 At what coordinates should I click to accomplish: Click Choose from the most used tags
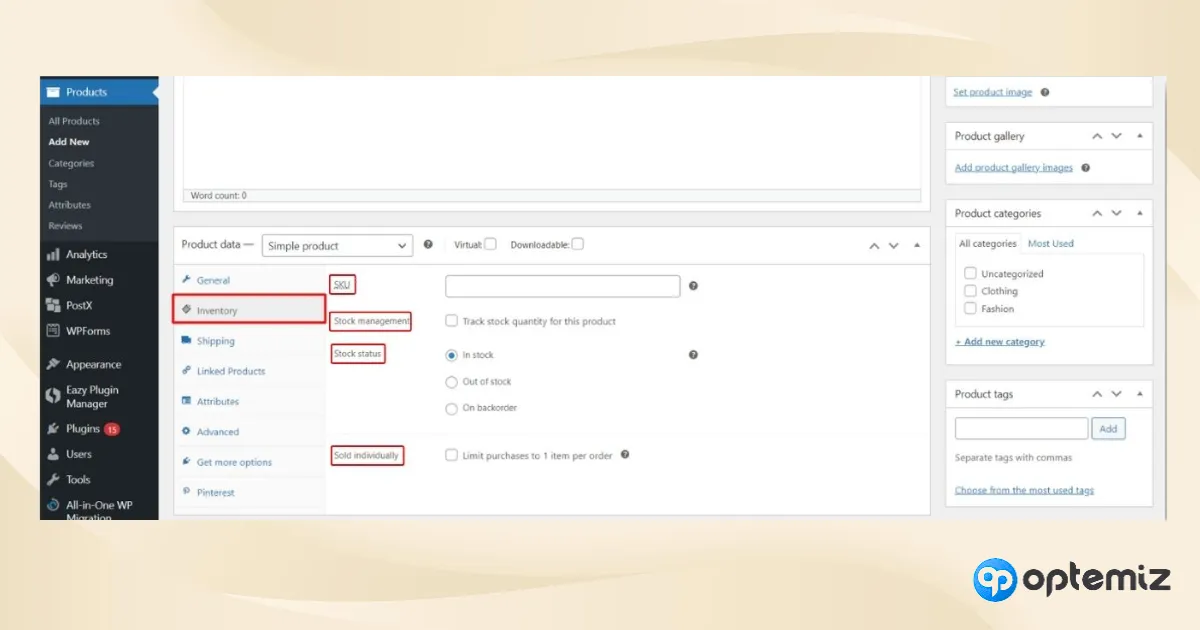[1024, 490]
